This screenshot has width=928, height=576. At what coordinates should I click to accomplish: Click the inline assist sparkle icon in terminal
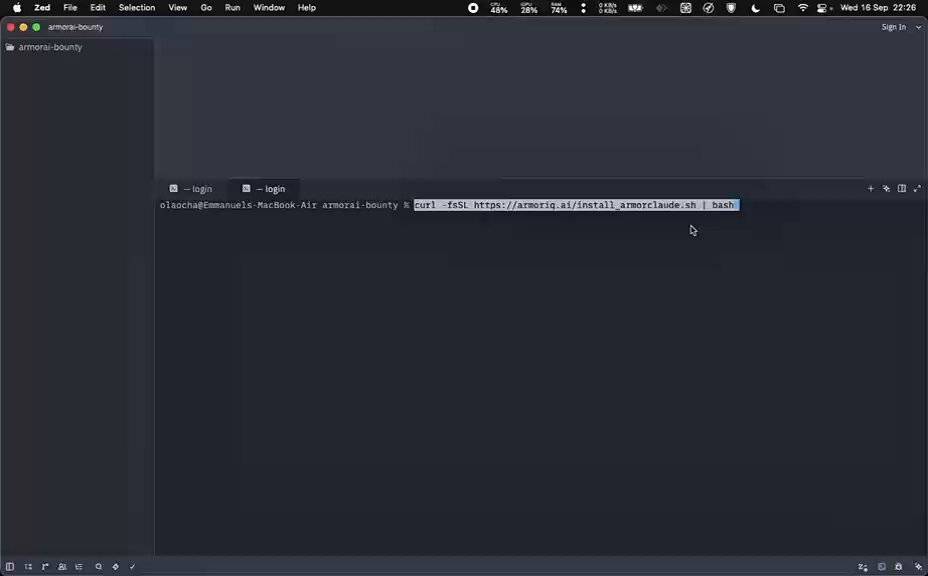[x=886, y=188]
